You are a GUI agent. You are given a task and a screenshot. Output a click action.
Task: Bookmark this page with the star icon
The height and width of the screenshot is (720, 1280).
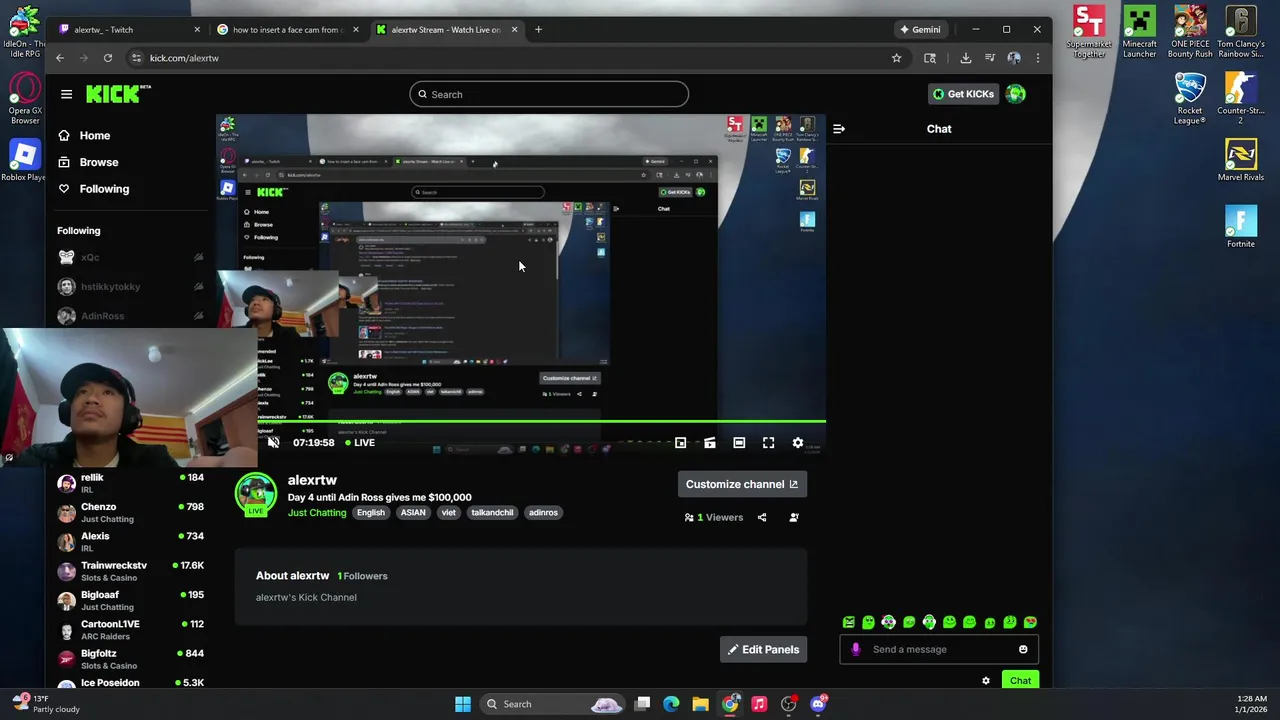(x=896, y=58)
